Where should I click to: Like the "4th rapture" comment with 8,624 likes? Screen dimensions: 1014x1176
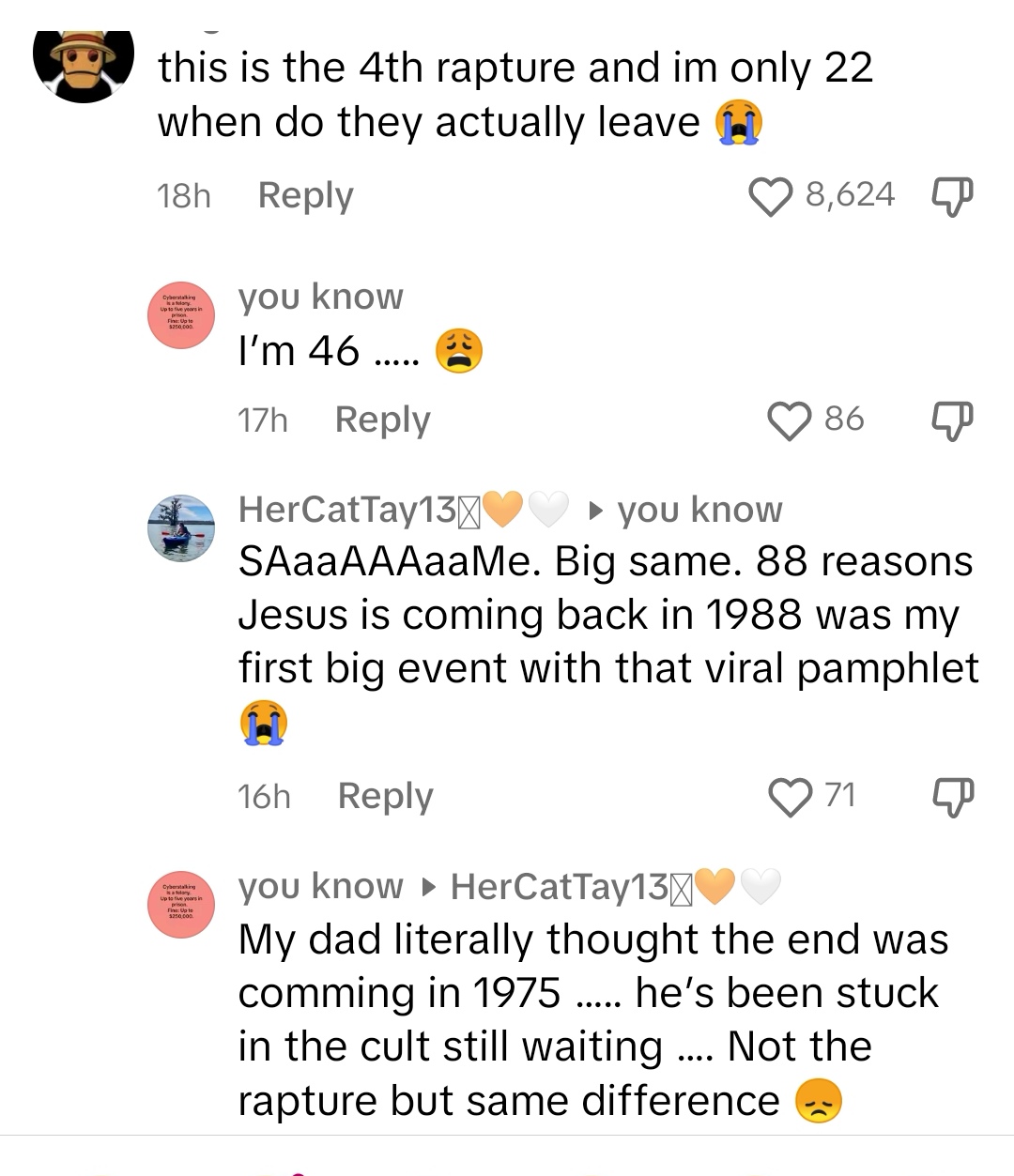tap(771, 196)
